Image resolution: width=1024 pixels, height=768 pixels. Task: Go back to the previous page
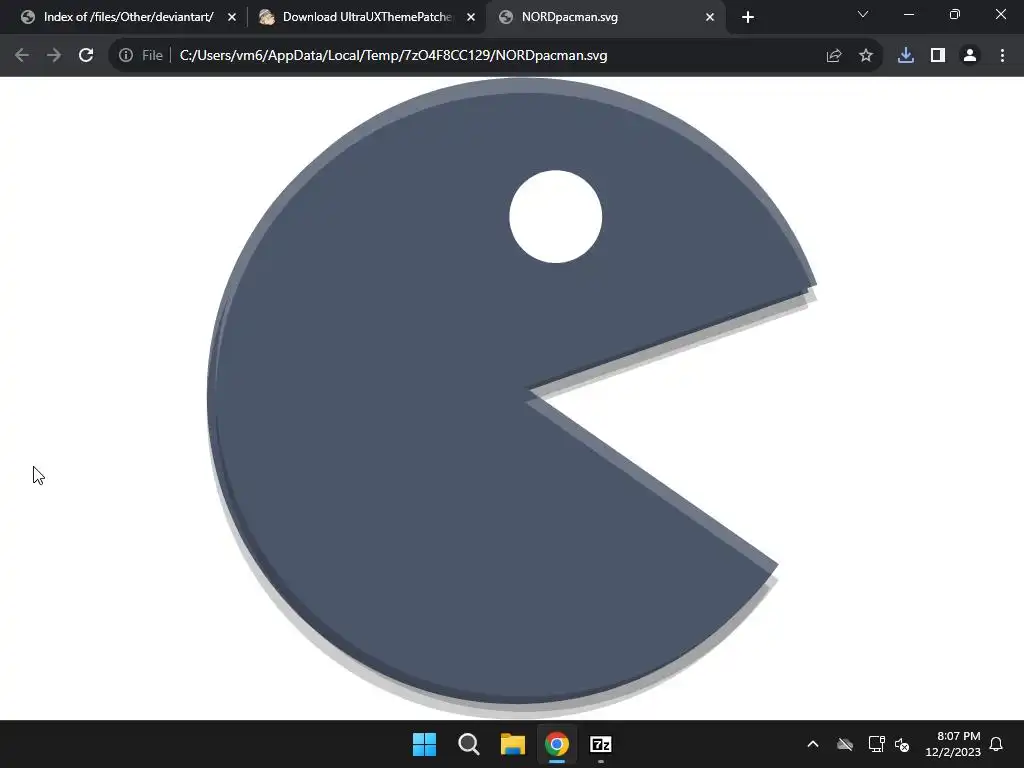[22, 56]
